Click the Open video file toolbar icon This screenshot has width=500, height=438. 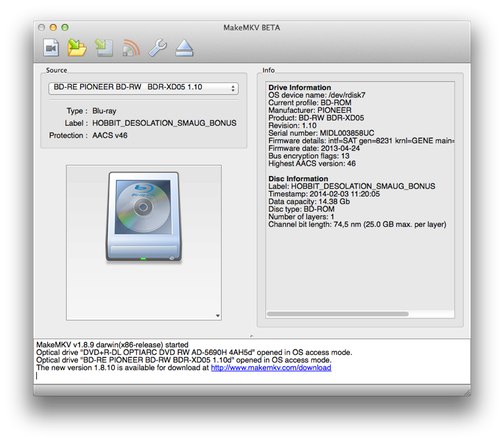point(51,48)
